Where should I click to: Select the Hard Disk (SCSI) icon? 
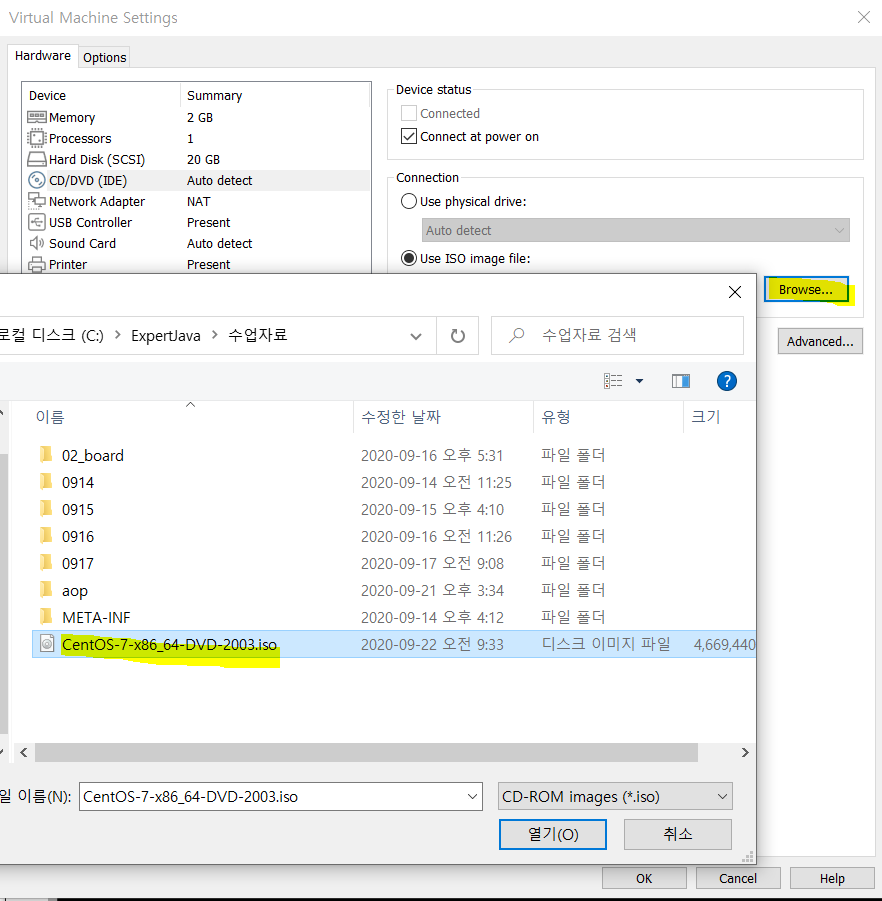[x=37, y=159]
